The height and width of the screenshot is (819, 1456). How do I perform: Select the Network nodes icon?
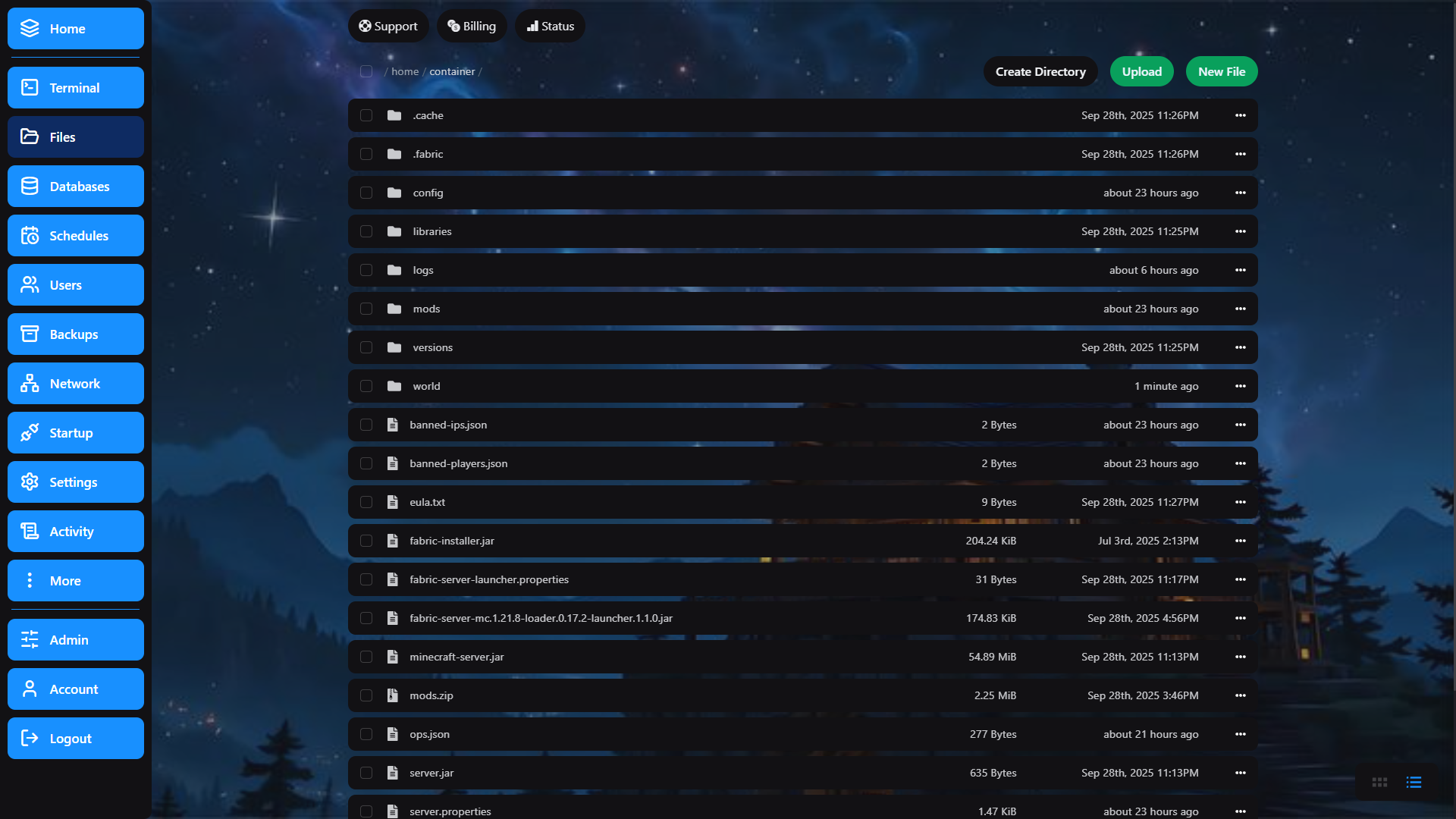click(30, 383)
